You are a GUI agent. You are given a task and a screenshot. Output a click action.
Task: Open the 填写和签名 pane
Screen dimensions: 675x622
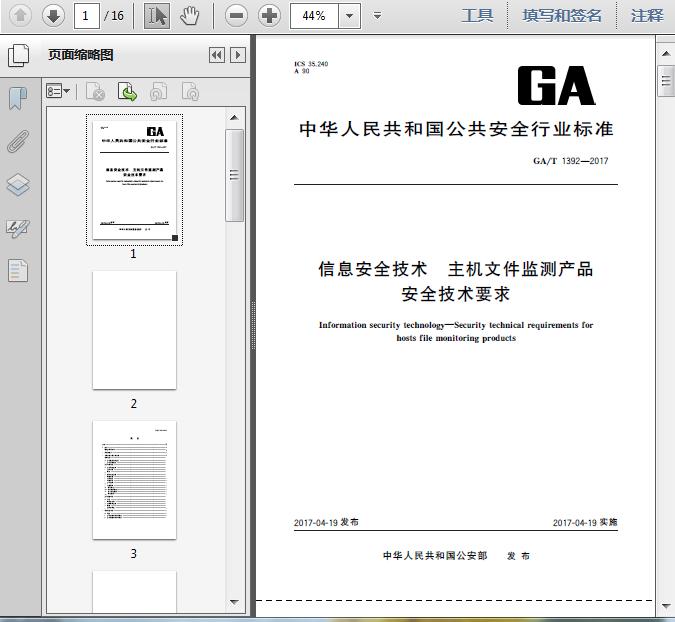tap(562, 16)
